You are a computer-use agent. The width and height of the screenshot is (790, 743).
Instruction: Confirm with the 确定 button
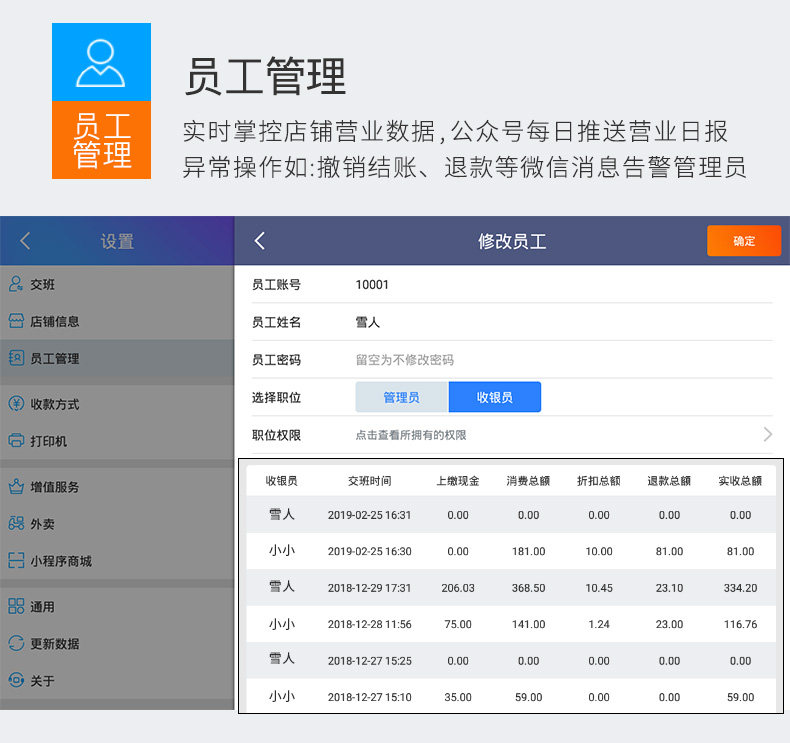(x=744, y=241)
